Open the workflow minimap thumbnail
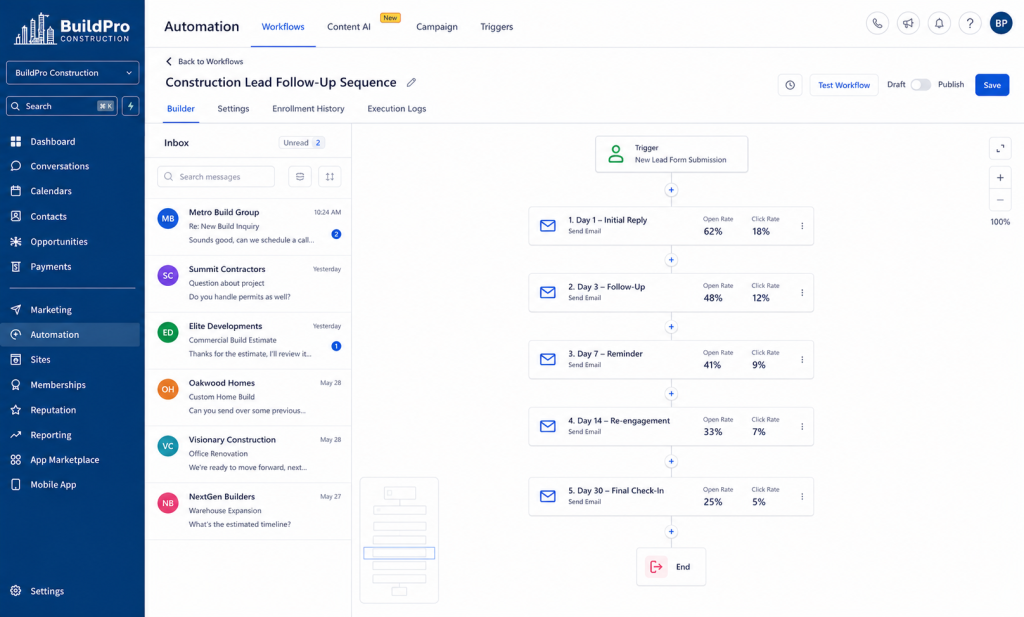 (x=399, y=541)
